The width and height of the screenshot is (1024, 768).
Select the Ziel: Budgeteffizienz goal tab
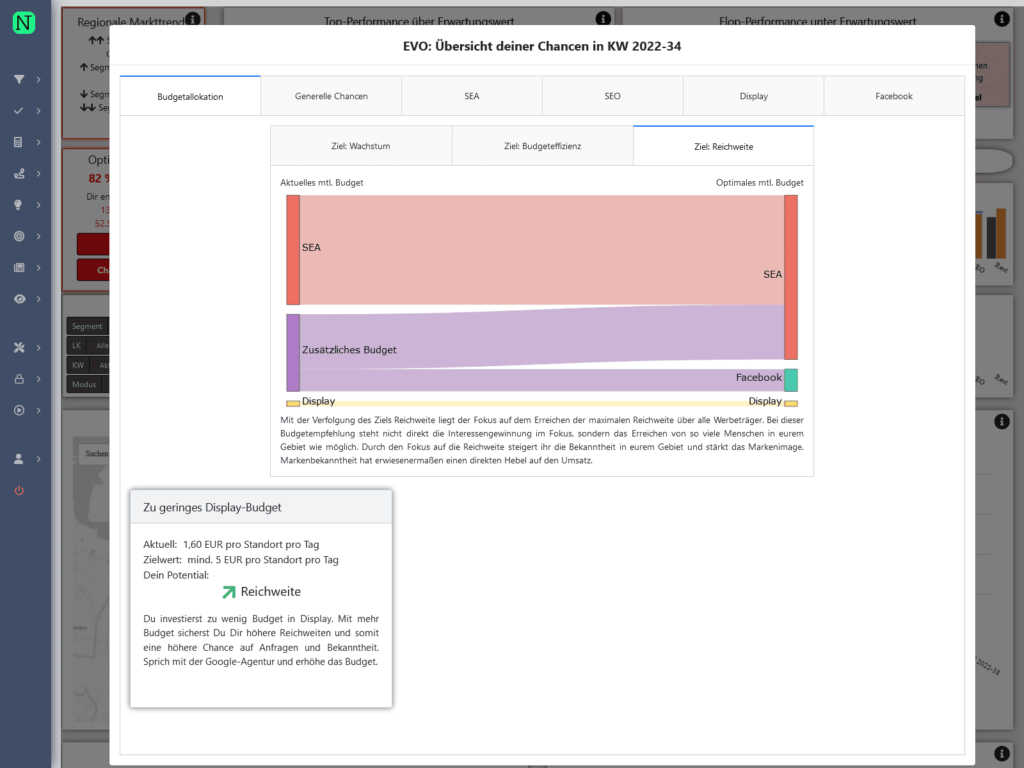click(x=542, y=146)
